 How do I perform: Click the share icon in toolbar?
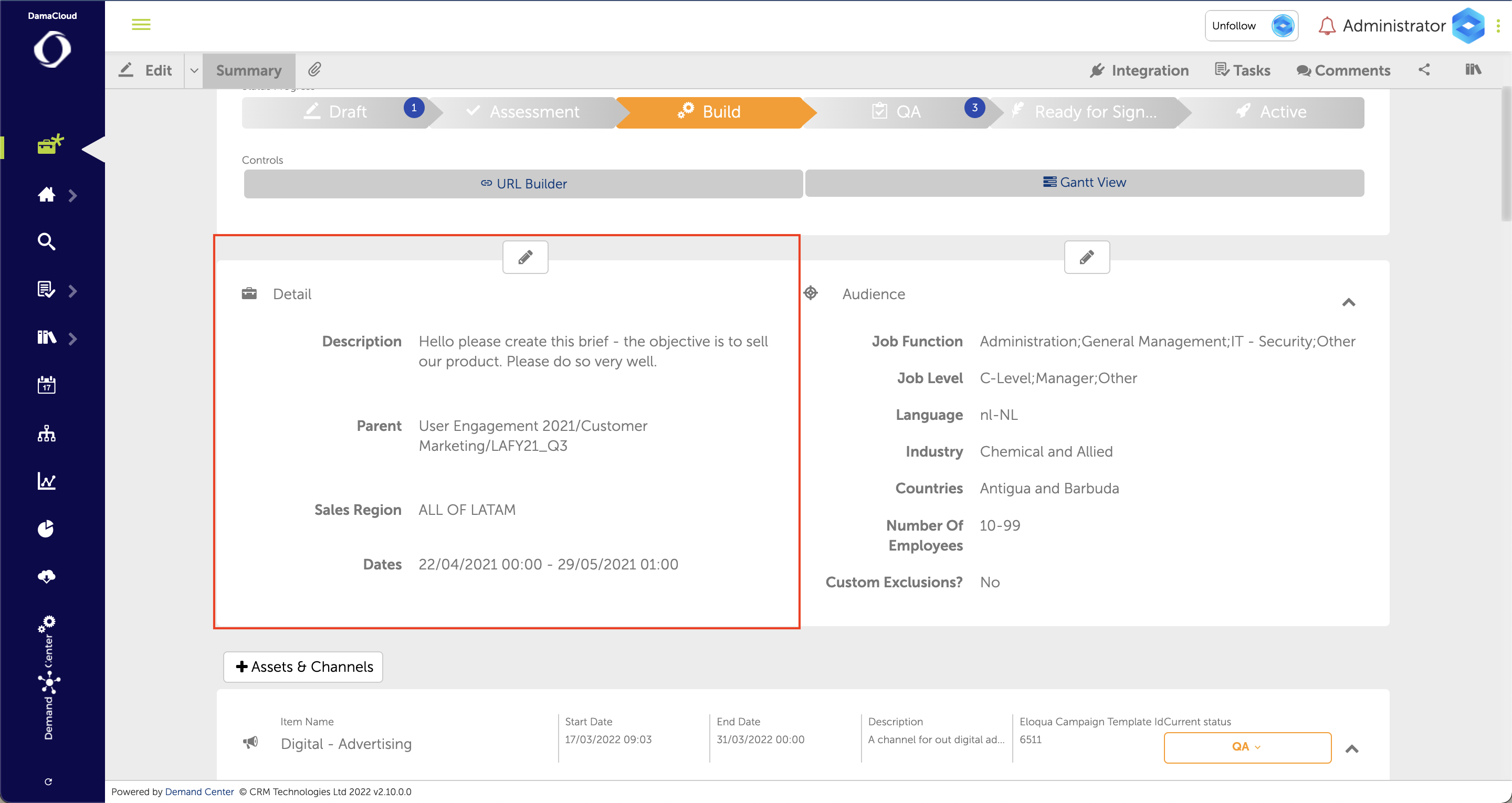[x=1424, y=70]
